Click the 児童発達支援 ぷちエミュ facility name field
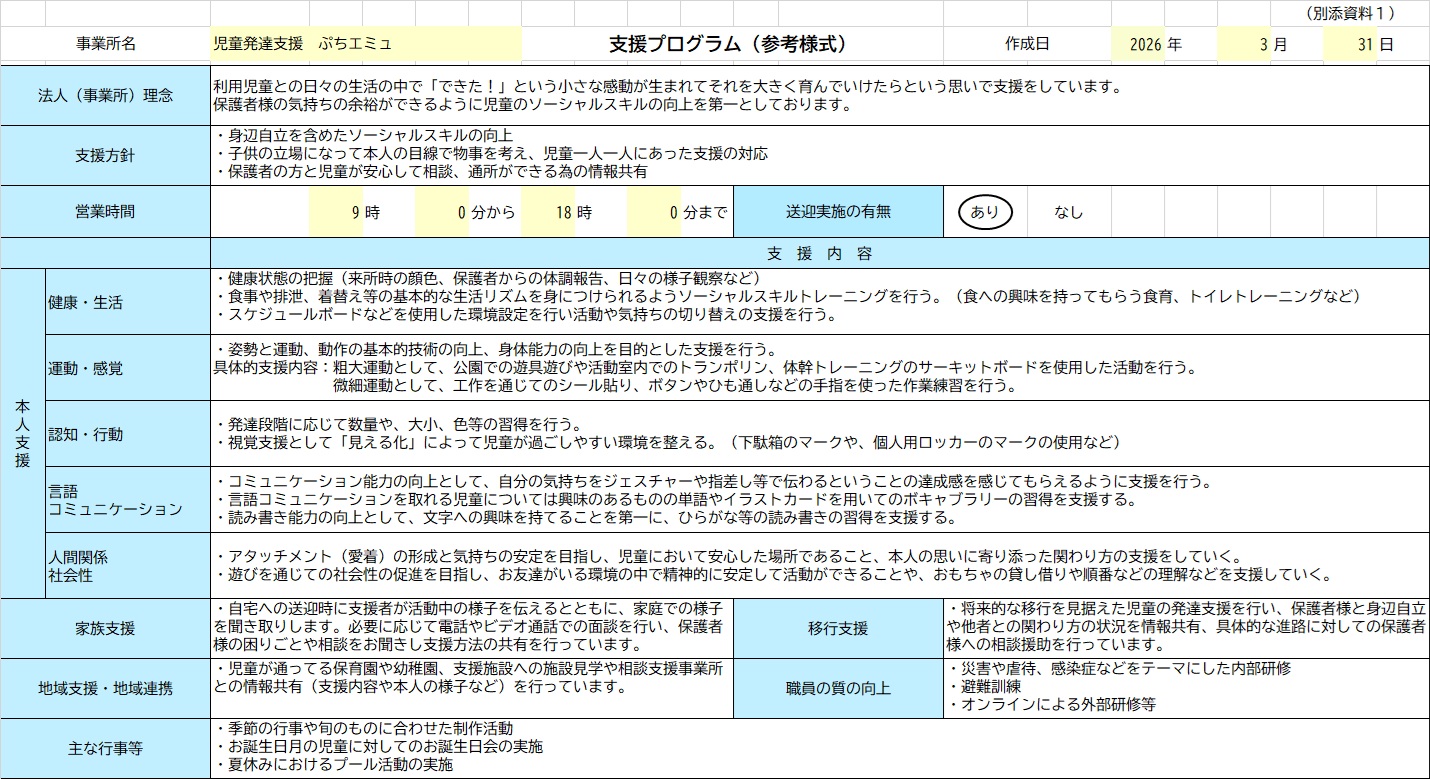Image resolution: width=1430 pixels, height=779 pixels. click(x=365, y=44)
